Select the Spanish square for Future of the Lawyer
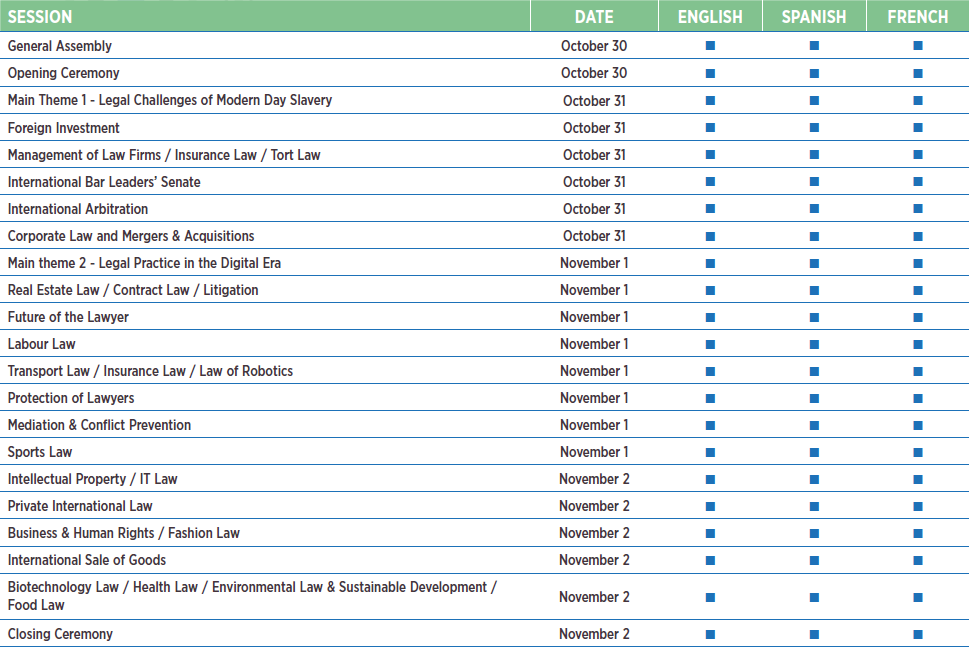This screenshot has height=650, width=969. pyautogui.click(x=814, y=317)
